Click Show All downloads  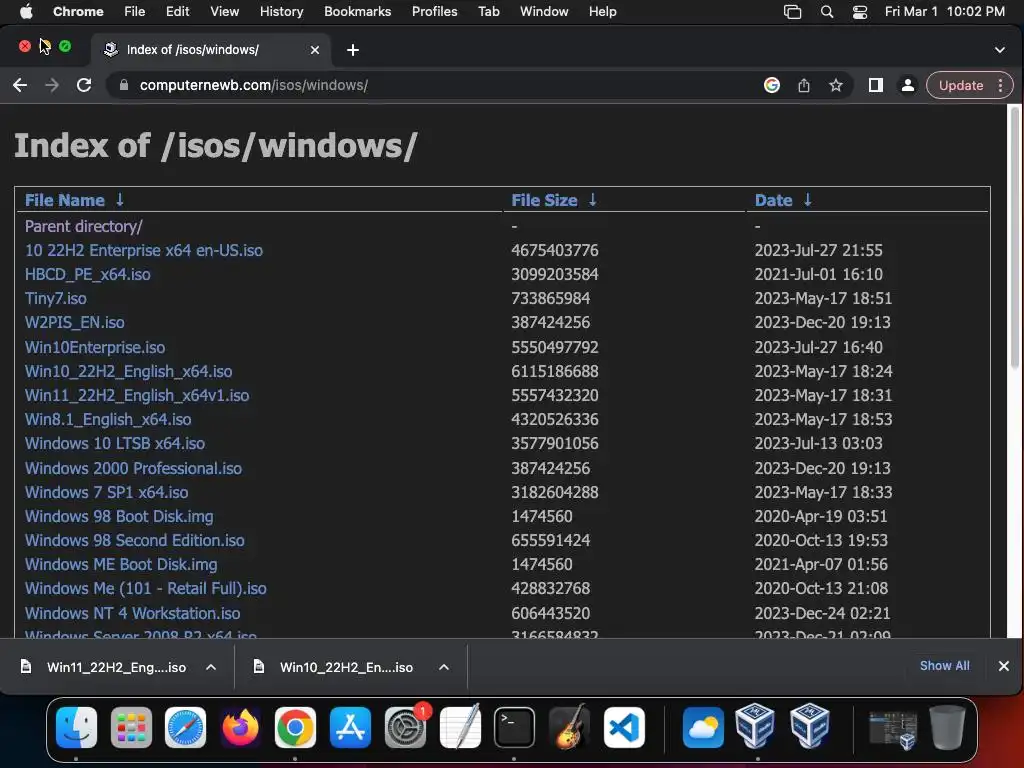click(944, 665)
